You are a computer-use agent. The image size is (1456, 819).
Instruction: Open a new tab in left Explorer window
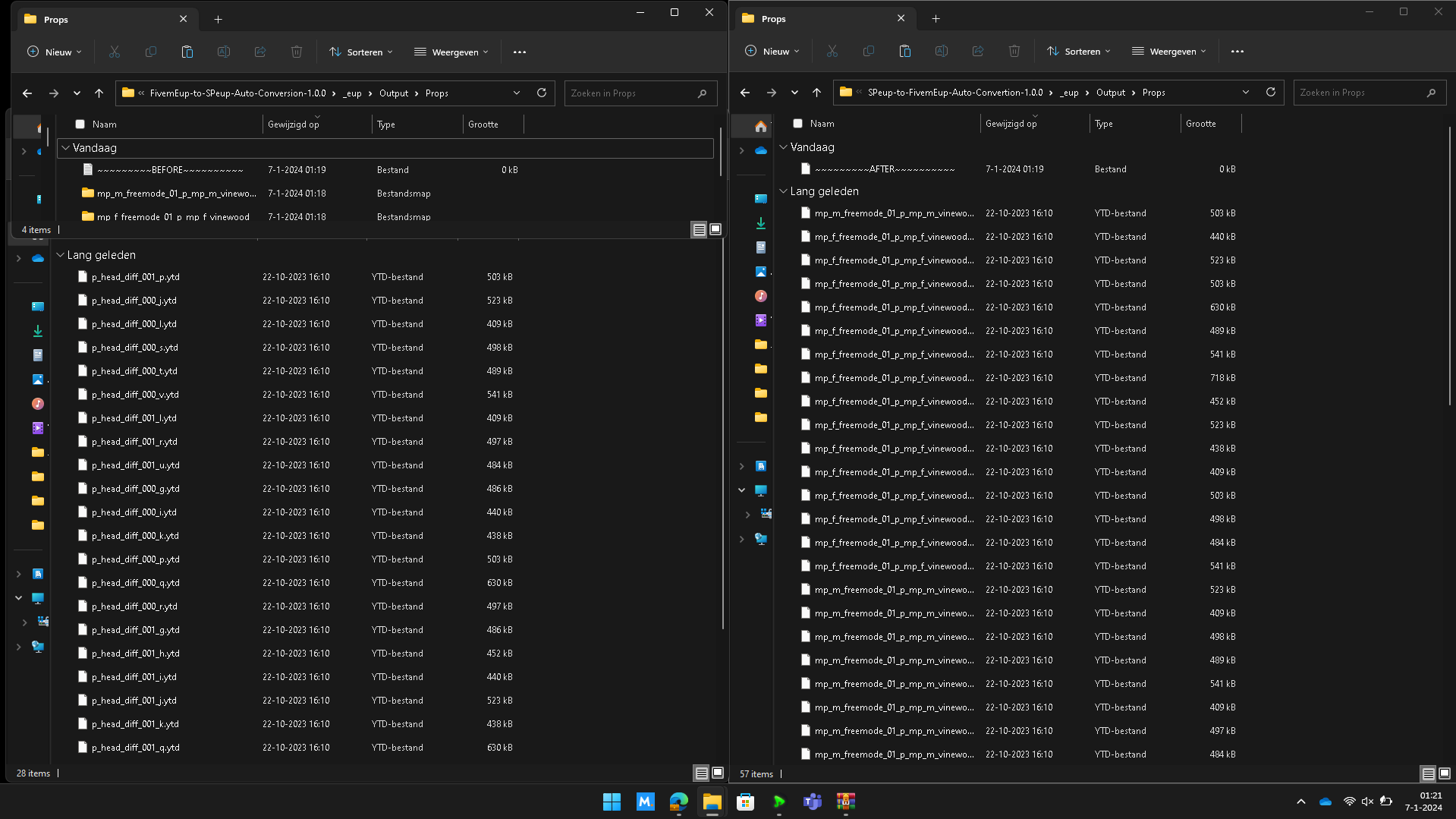point(218,19)
